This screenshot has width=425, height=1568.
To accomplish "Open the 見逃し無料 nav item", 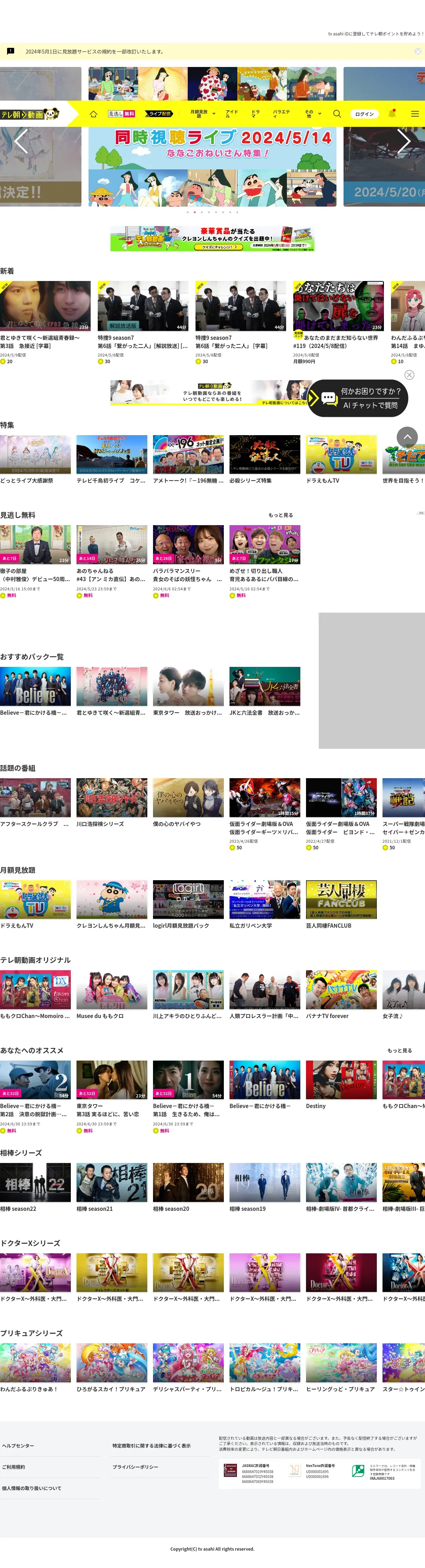I will pos(121,114).
